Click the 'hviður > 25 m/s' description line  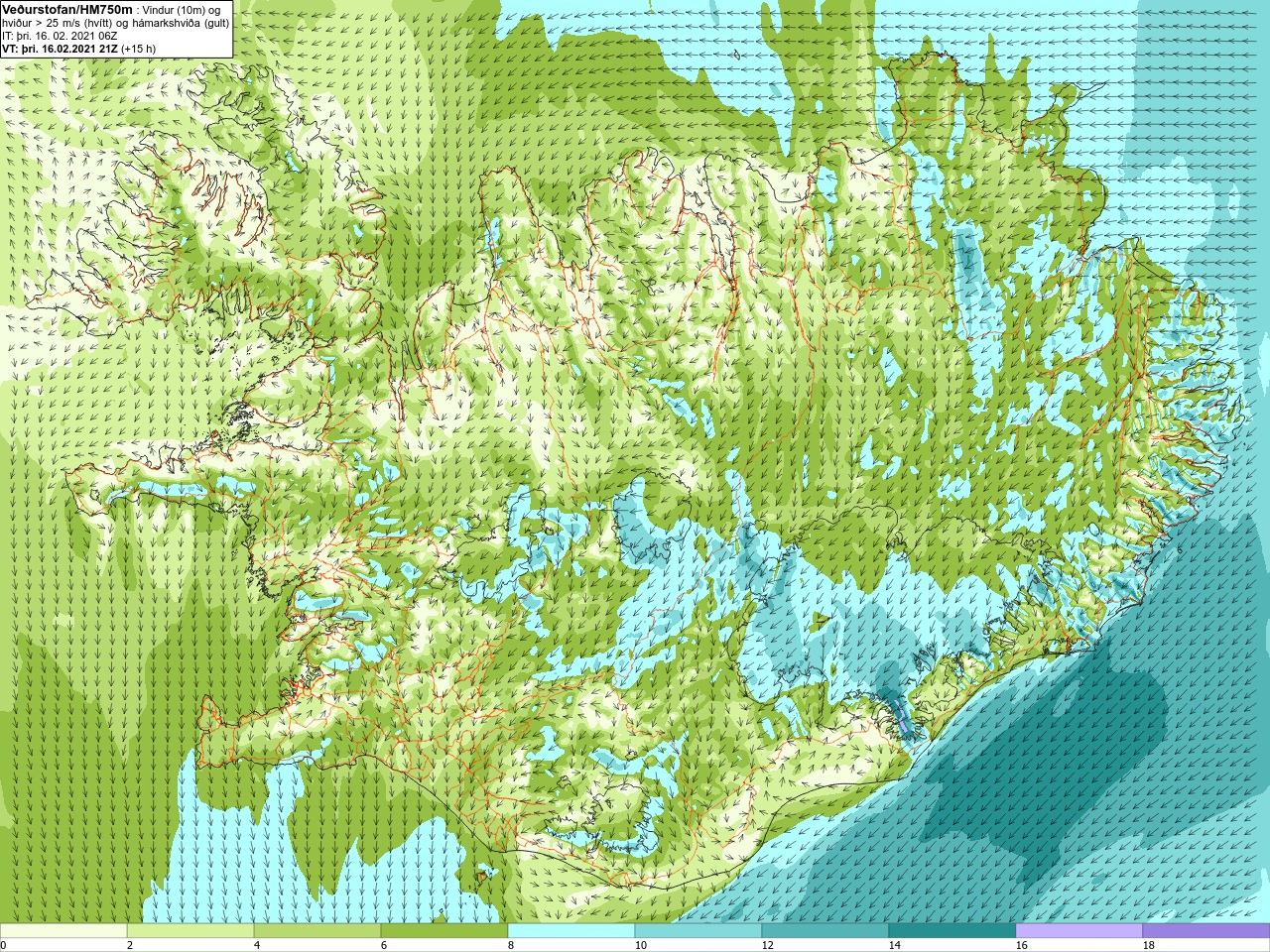coord(116,22)
